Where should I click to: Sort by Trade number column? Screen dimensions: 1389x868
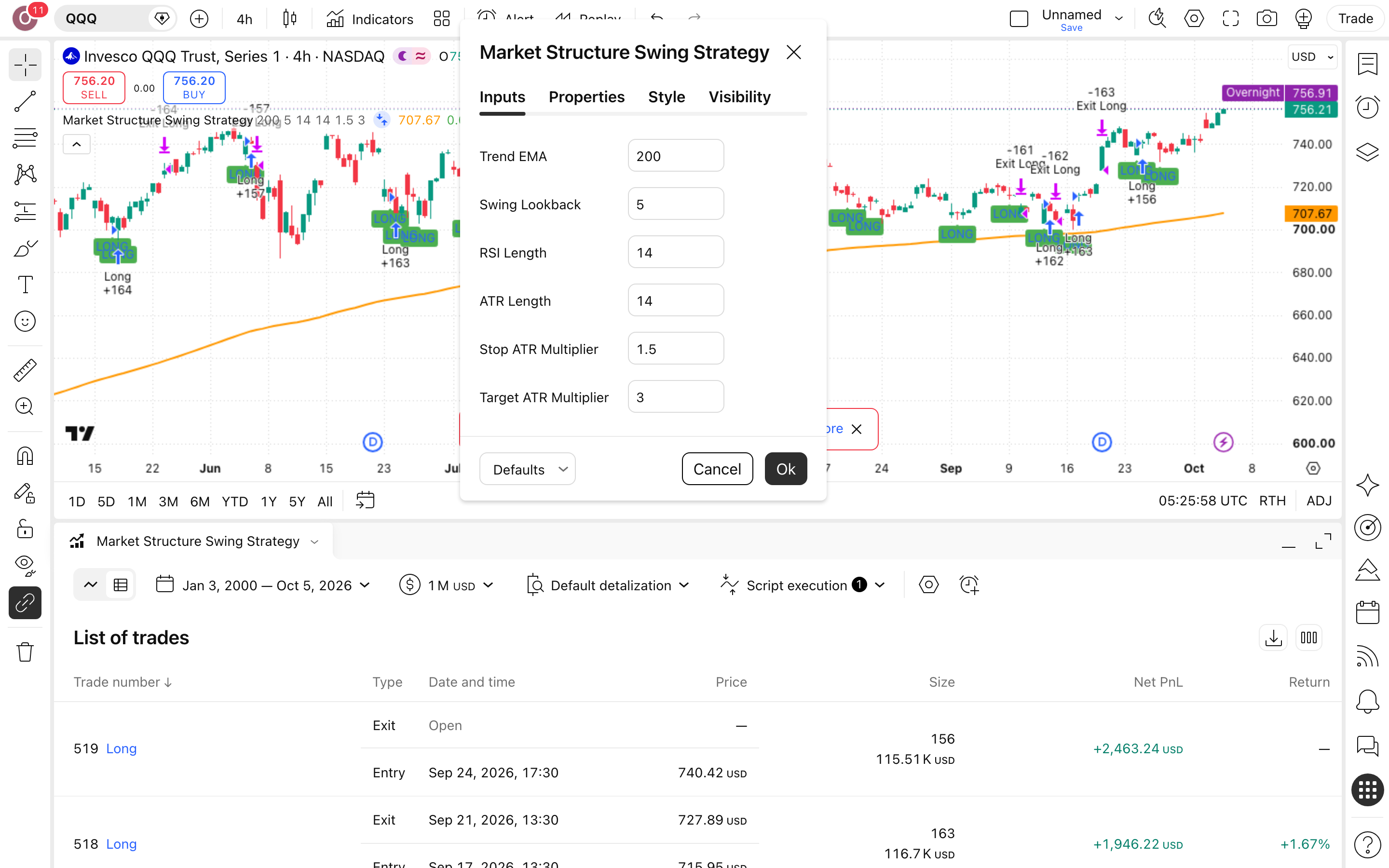[x=122, y=682]
